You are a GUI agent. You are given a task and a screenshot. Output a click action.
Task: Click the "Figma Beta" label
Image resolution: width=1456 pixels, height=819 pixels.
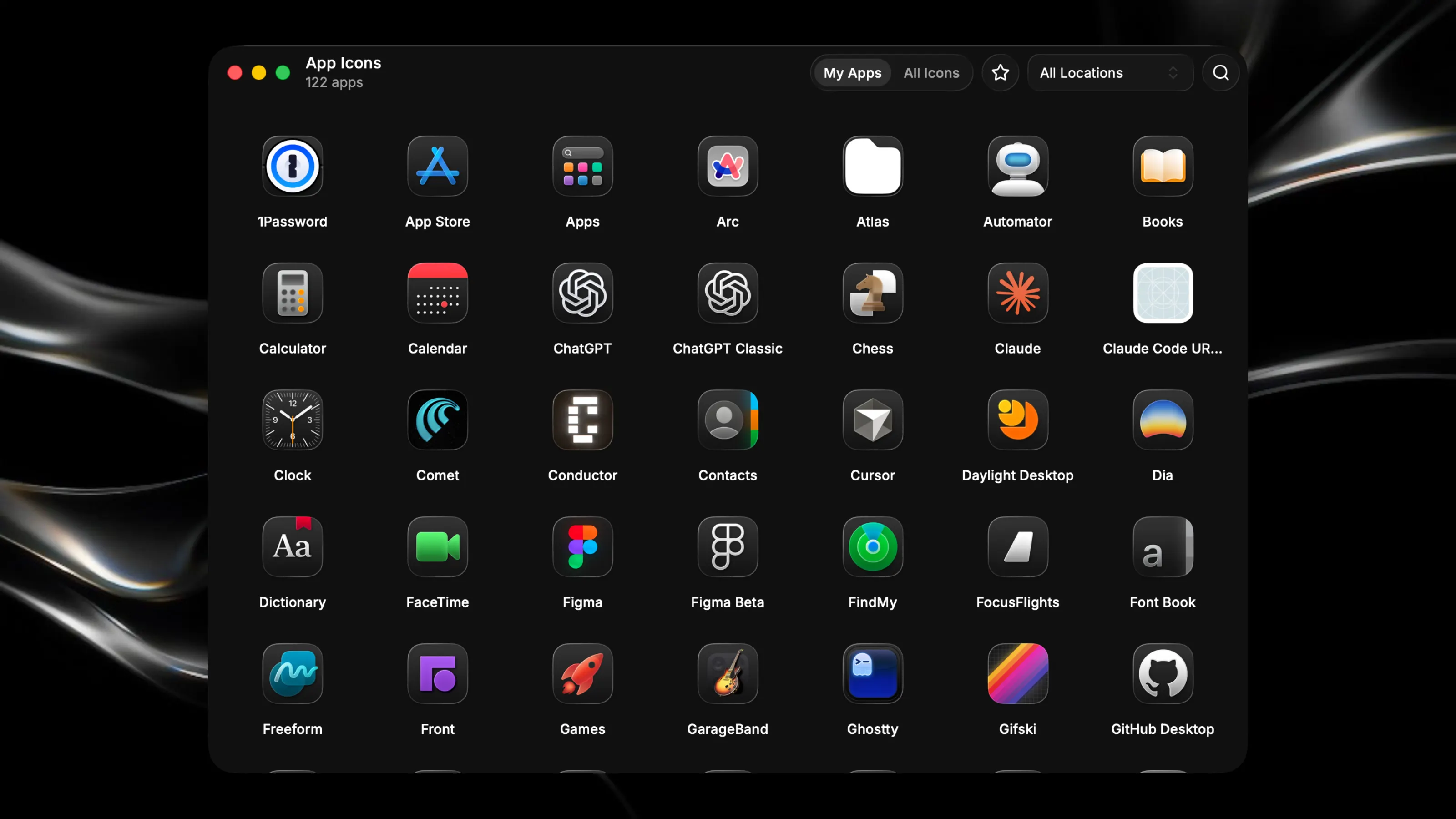[728, 602]
